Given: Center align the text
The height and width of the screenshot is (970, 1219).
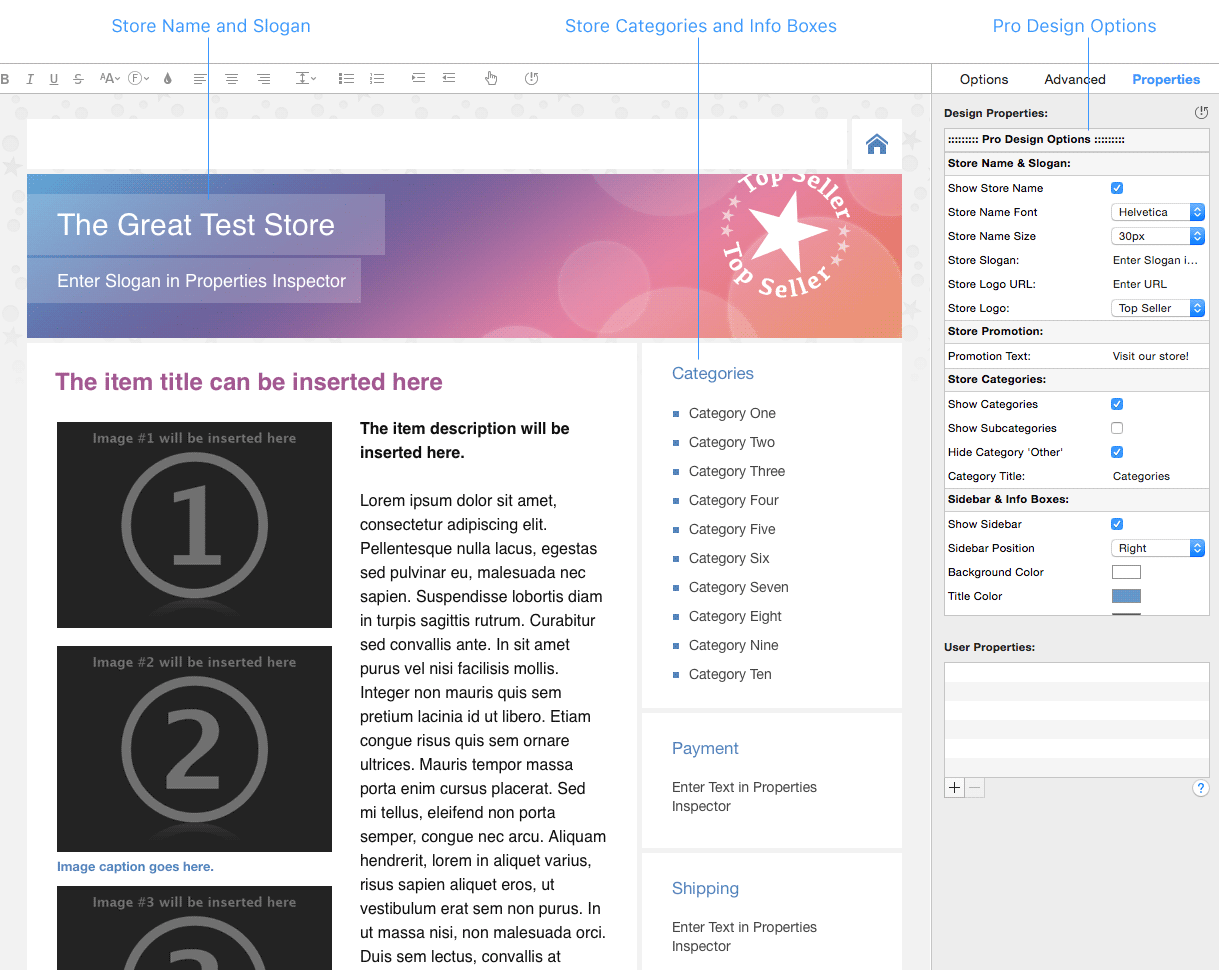Looking at the screenshot, I should coord(231,79).
